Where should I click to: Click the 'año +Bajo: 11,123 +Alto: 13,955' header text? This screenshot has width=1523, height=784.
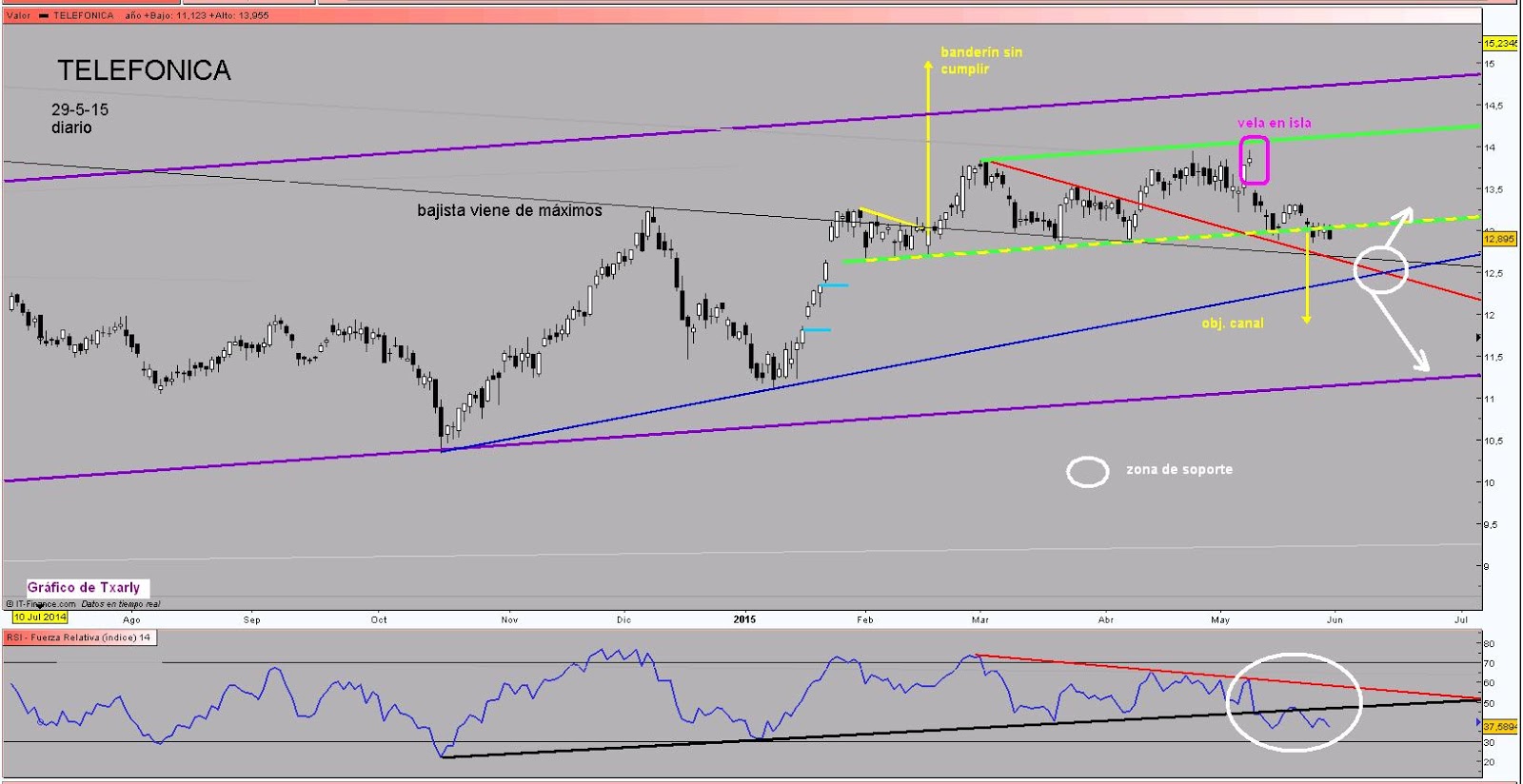(x=197, y=16)
